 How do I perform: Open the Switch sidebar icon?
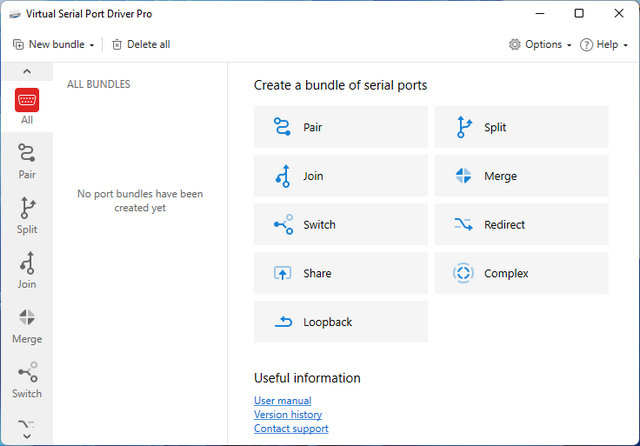point(27,374)
